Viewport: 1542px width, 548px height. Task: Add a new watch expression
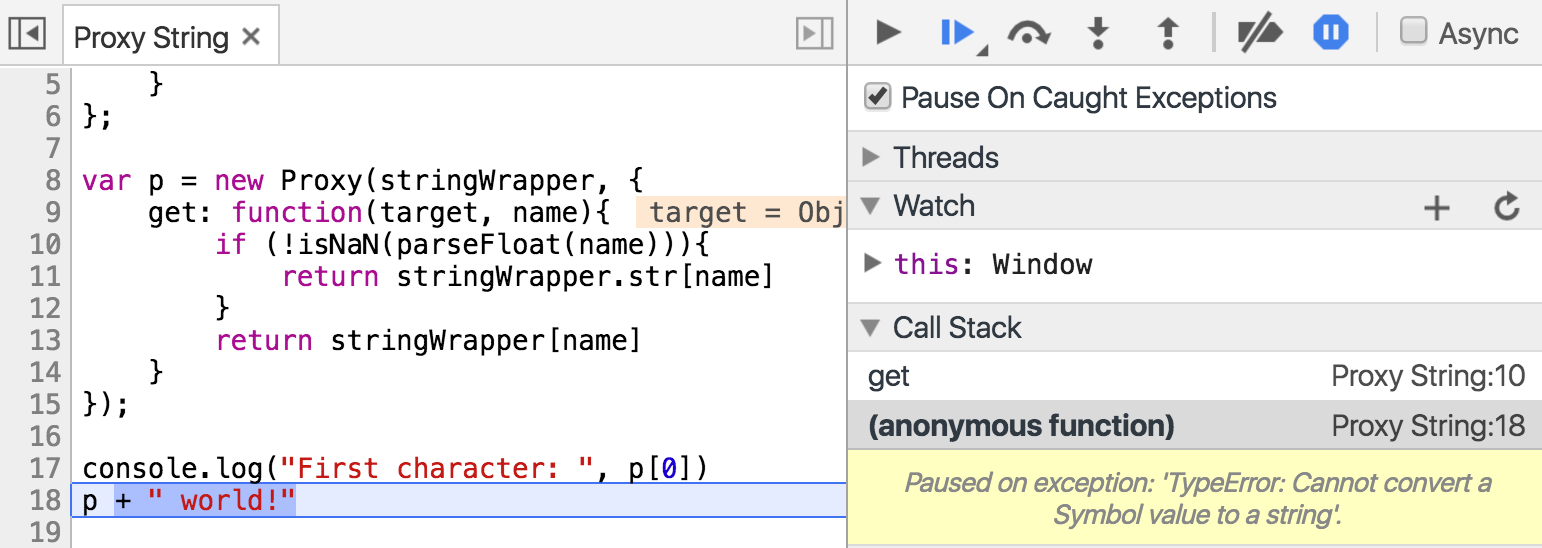(x=1437, y=207)
